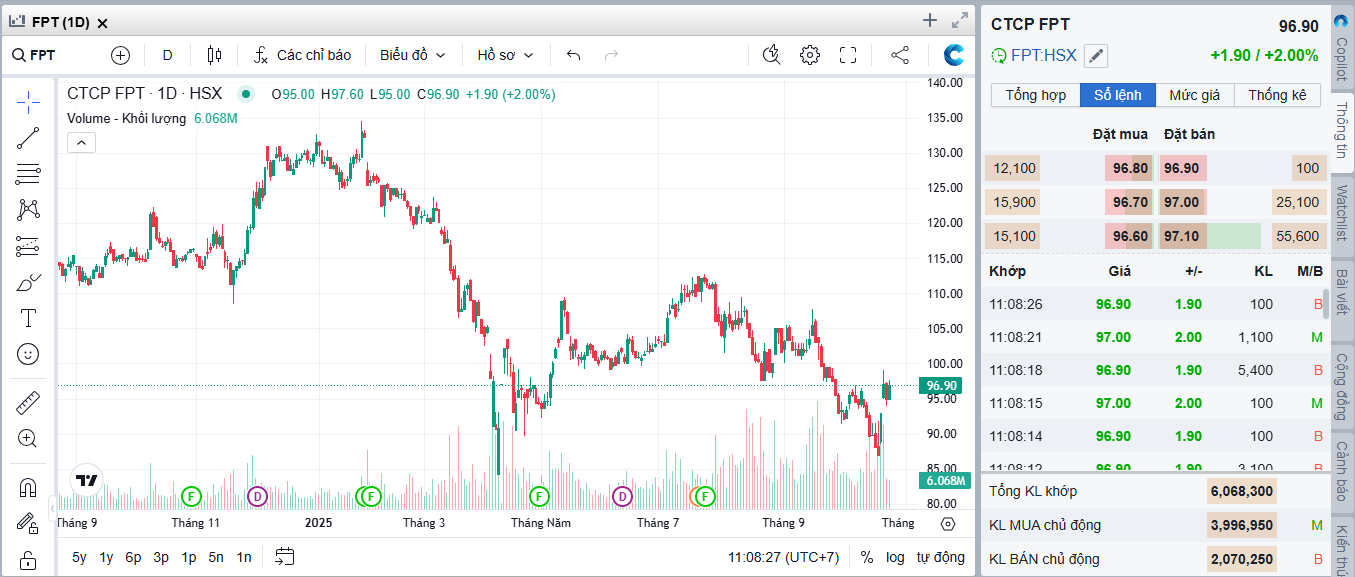
Task: Edit the FPT:HSX symbol with the pencil icon
Action: point(1096,56)
